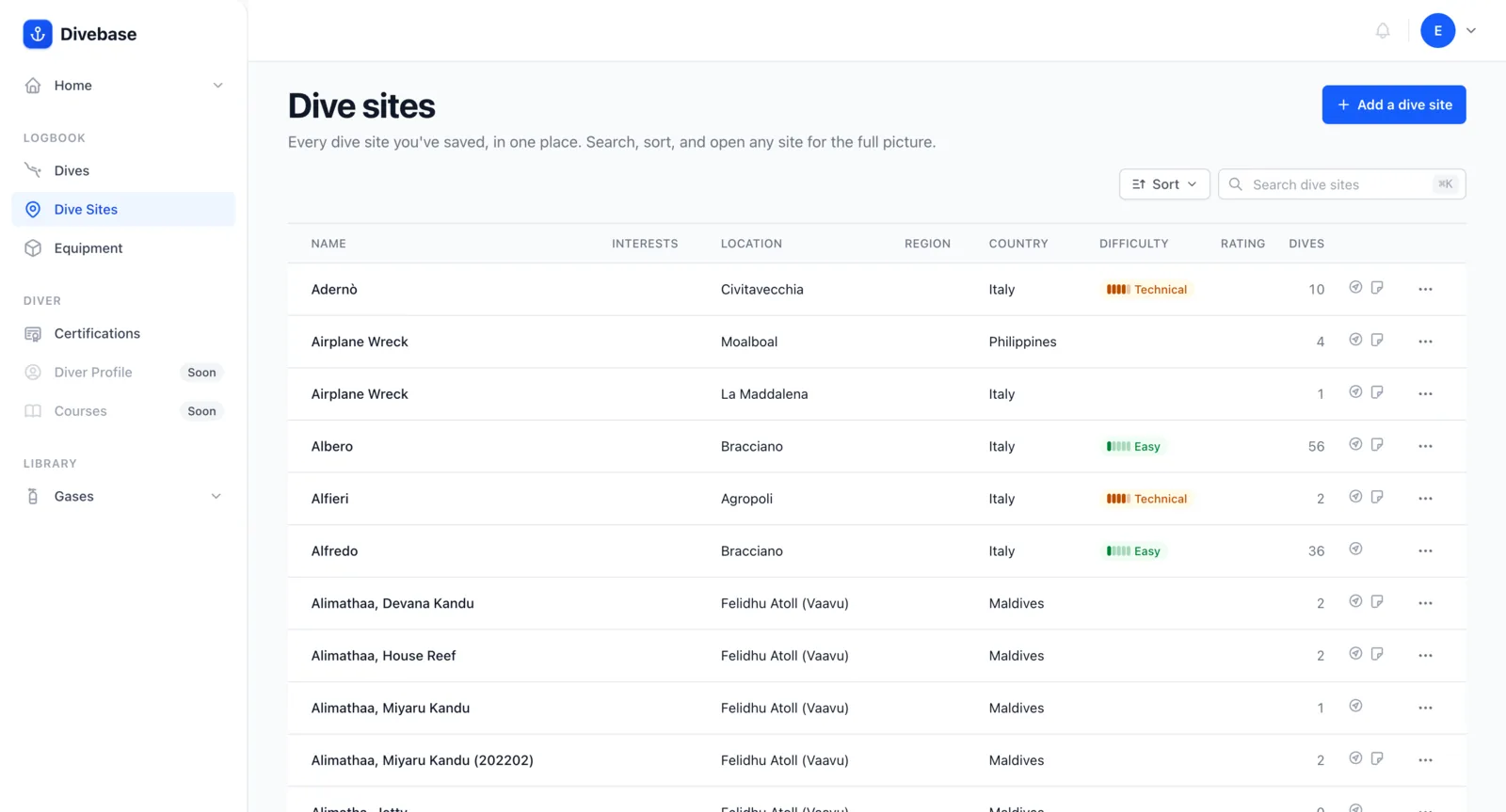Open three-dot menu for Airplane Wreck Moalboal
Viewport: 1506px width, 812px height.
[1425, 342]
